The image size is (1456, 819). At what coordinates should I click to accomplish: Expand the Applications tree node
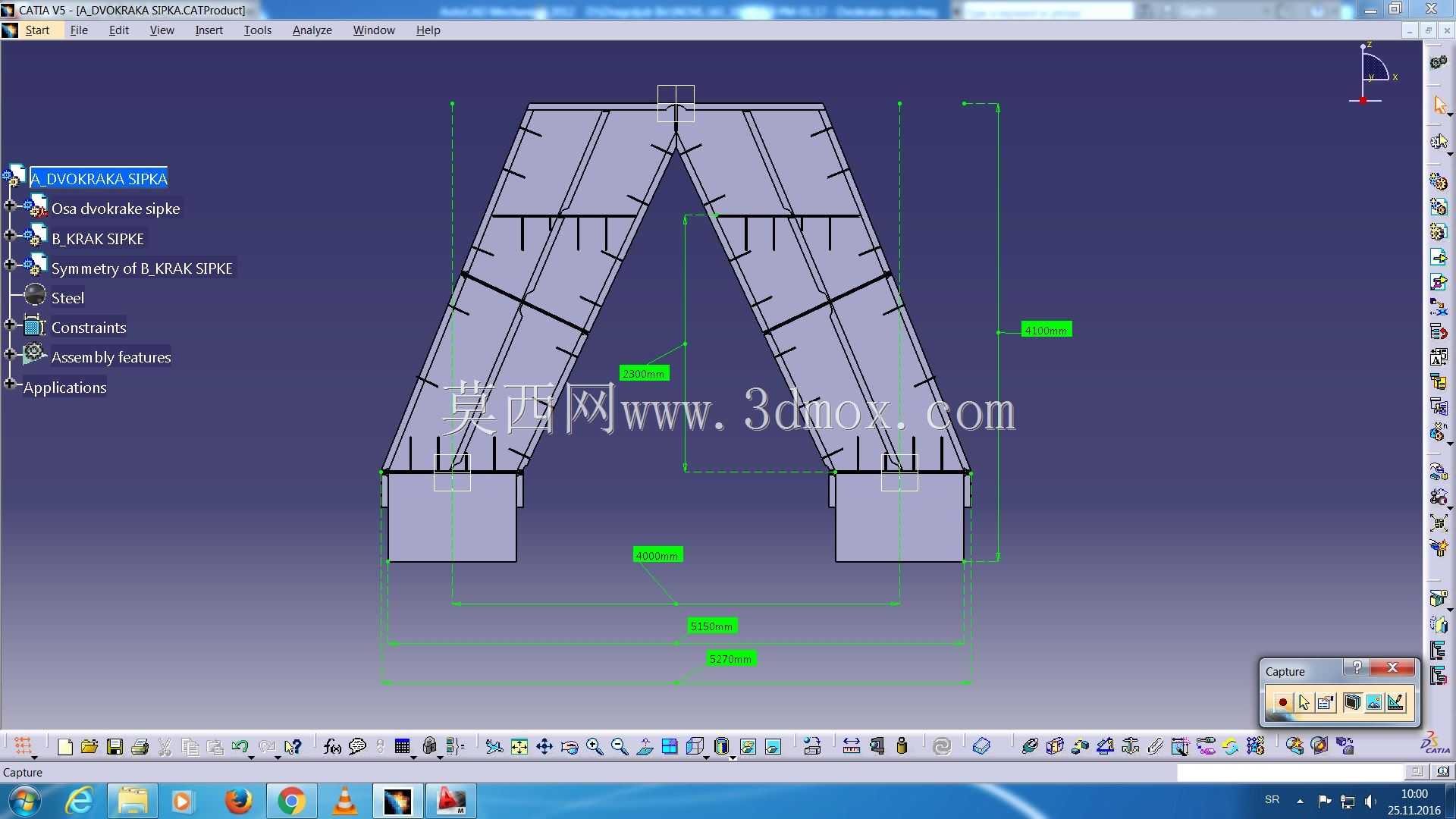tap(10, 384)
